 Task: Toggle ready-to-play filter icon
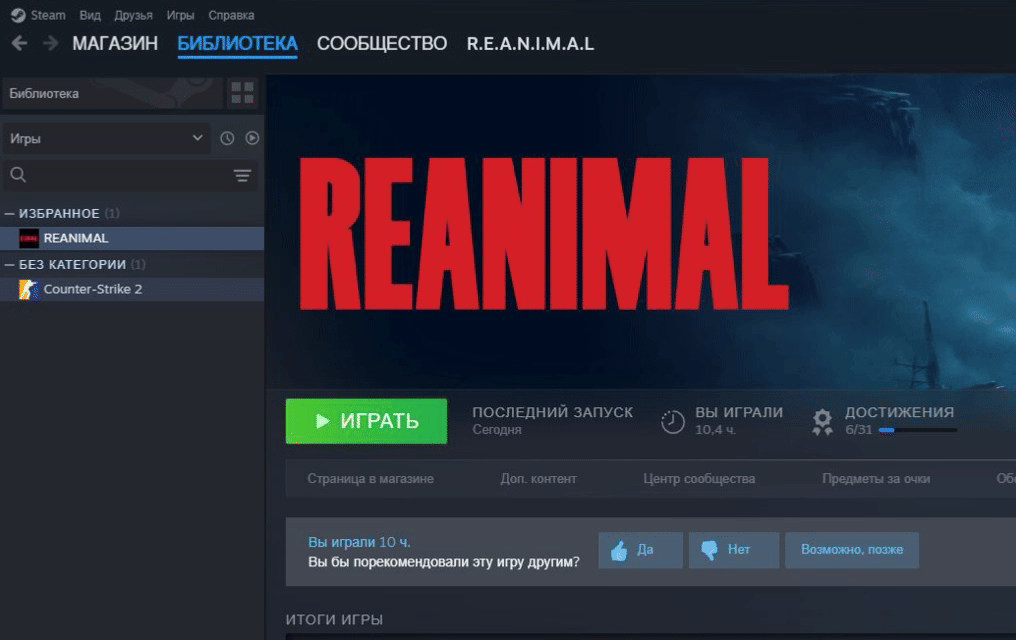click(x=252, y=138)
